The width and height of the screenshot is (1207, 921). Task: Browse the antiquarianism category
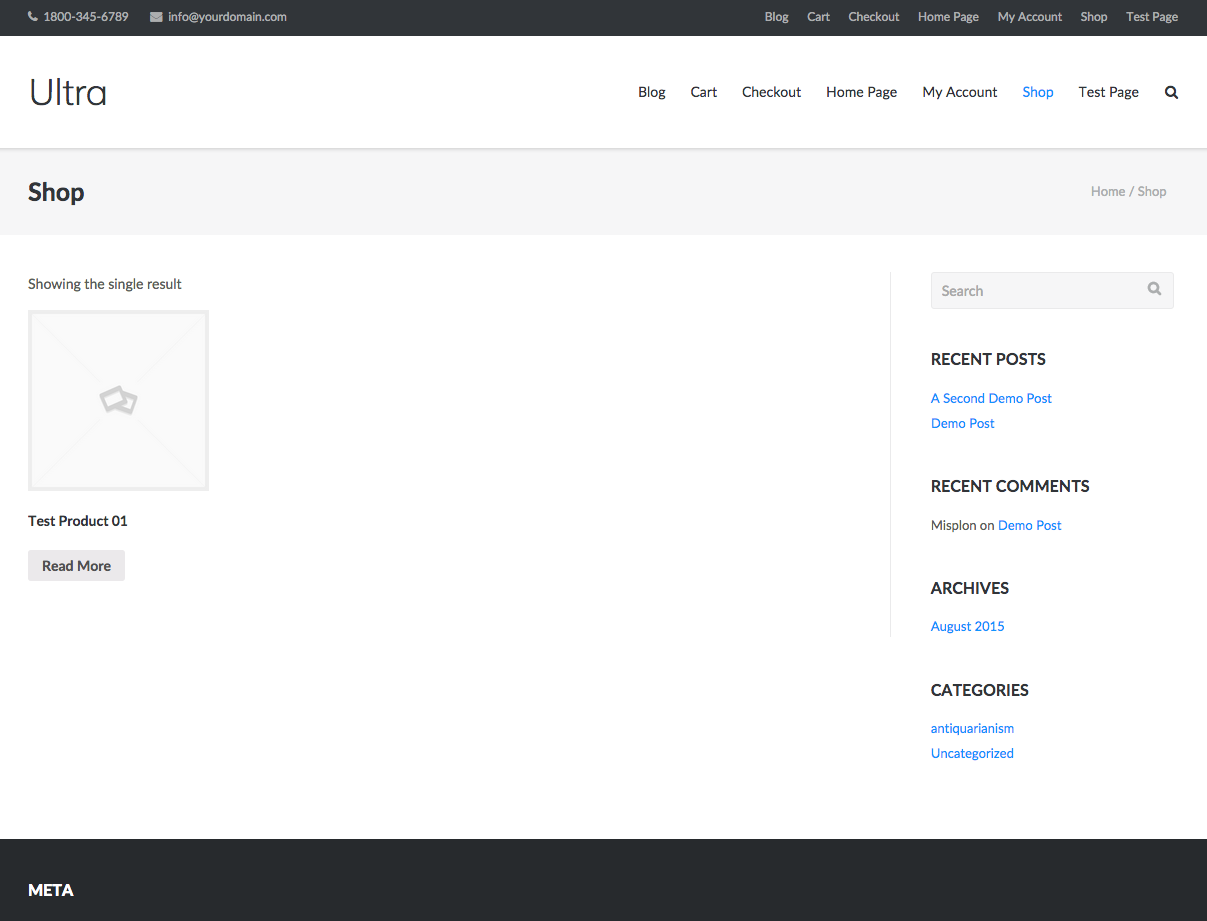(x=972, y=728)
